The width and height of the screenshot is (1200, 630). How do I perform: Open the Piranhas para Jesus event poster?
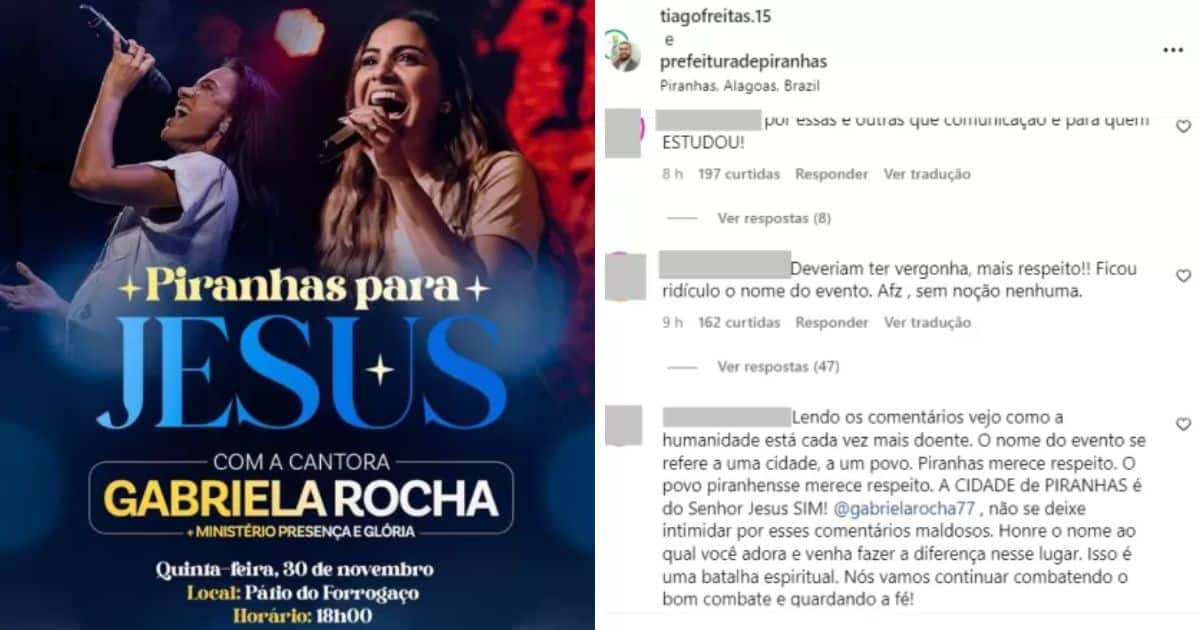pyautogui.click(x=297, y=315)
